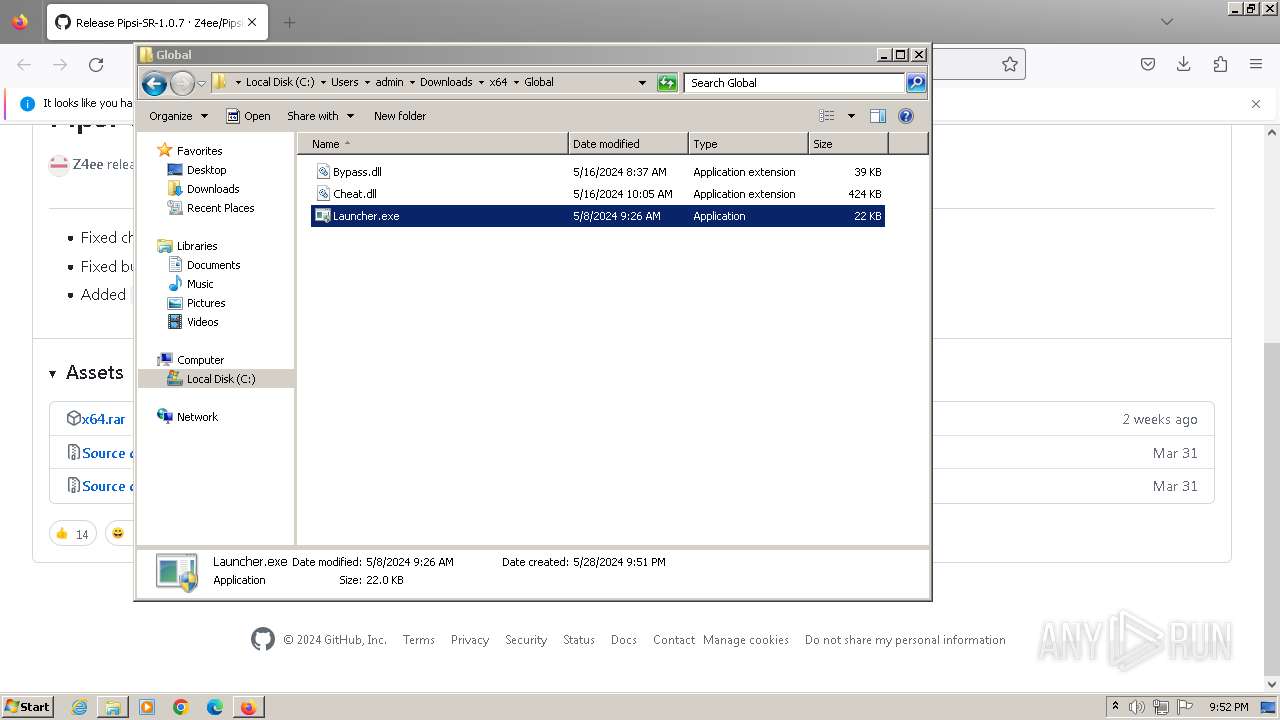Open Explorer Help
1280x720 pixels.
(906, 116)
